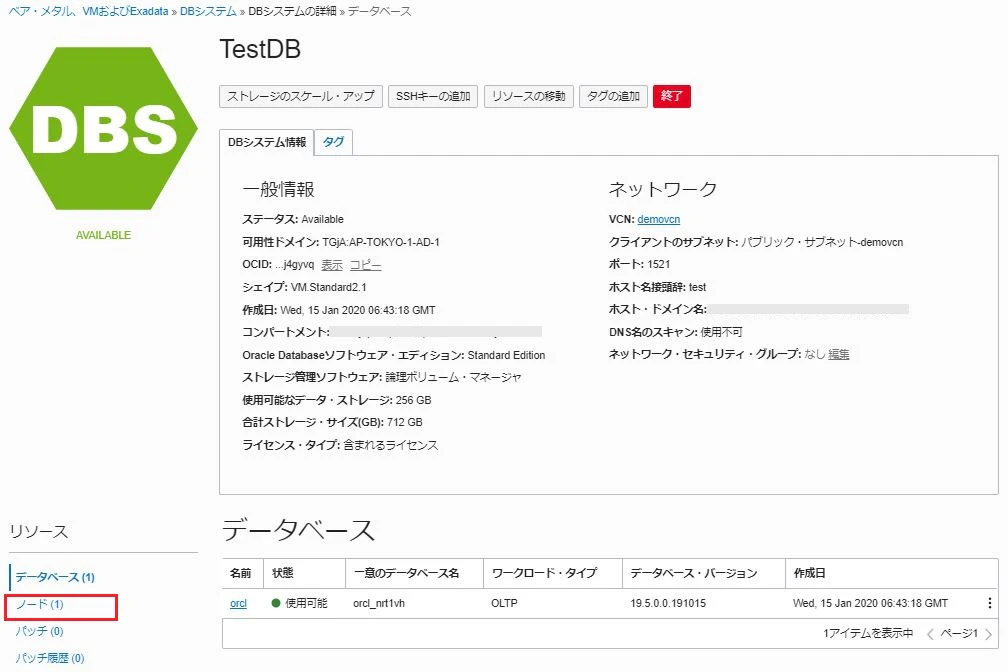Screen dimensions: 1008x672
Task: Click the VM.Standard2.1 shape value
Action: pos(328,287)
